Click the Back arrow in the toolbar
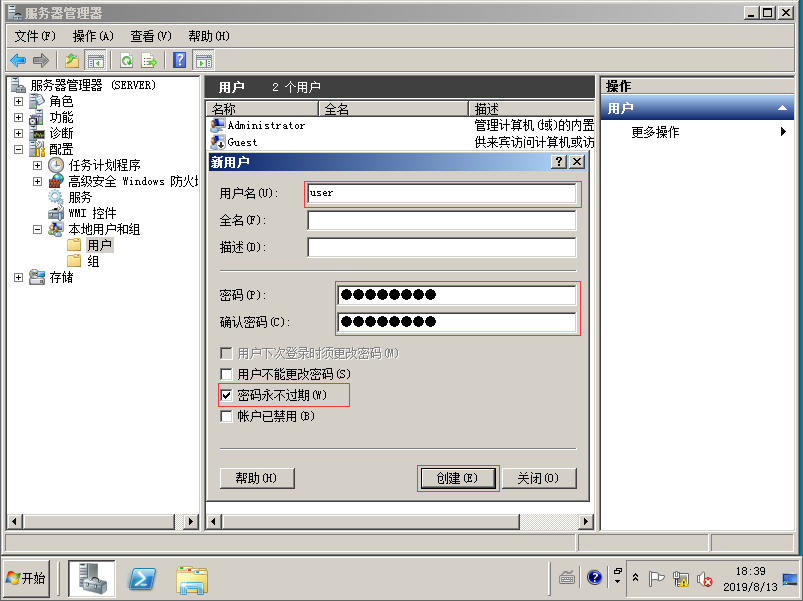This screenshot has width=803, height=601. pos(18,60)
